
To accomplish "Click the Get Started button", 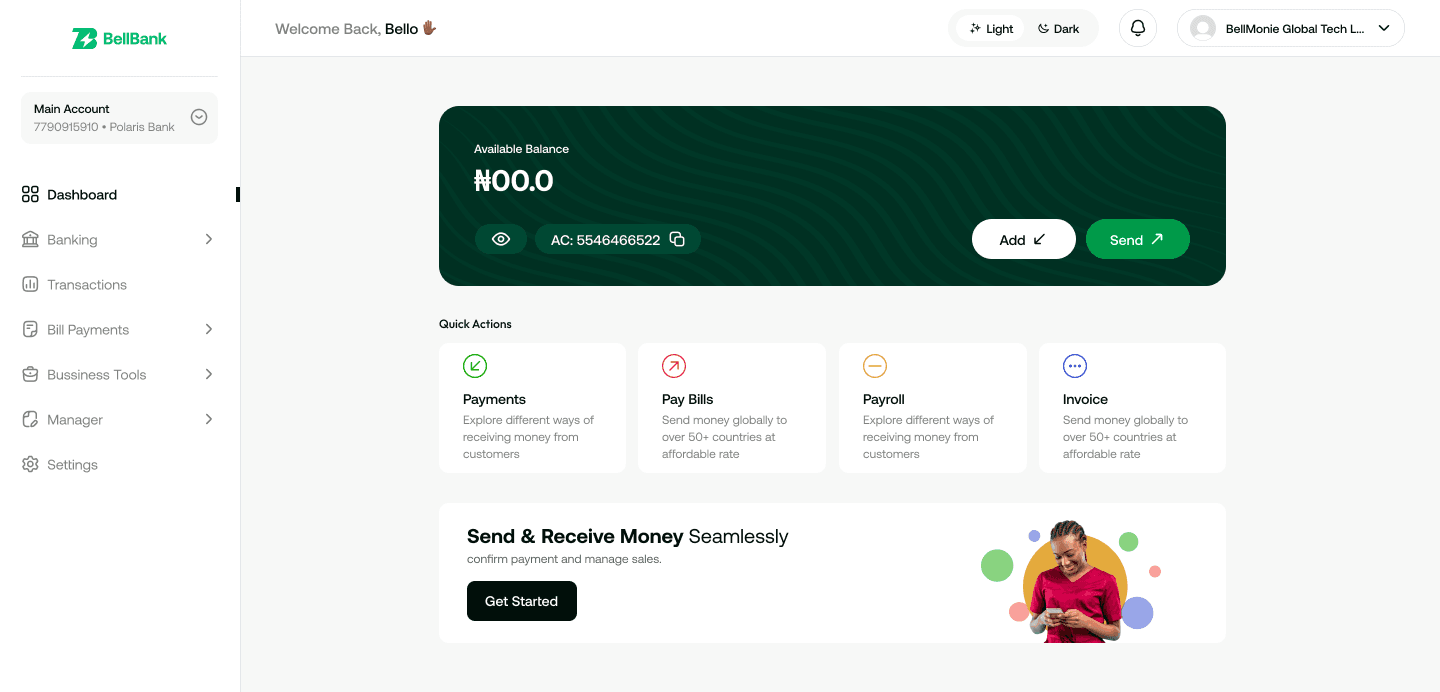I will point(522,601).
